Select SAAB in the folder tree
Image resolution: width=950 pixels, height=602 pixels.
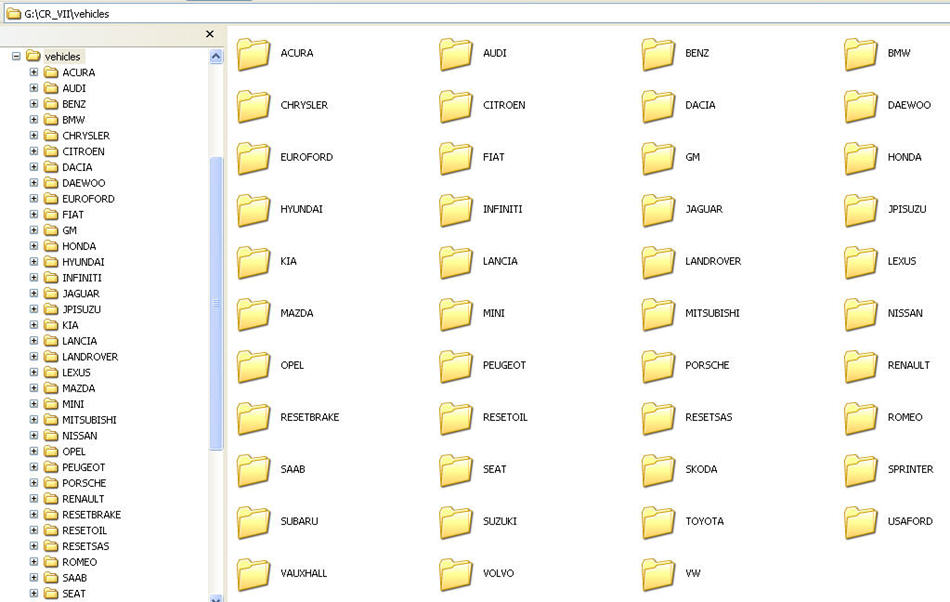click(x=74, y=577)
